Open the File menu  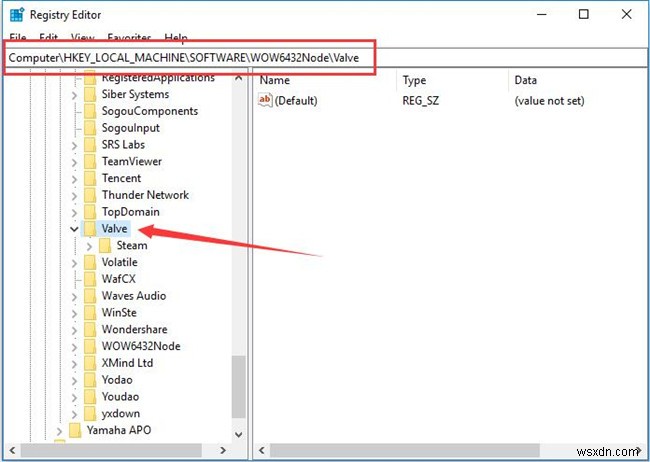click(18, 37)
